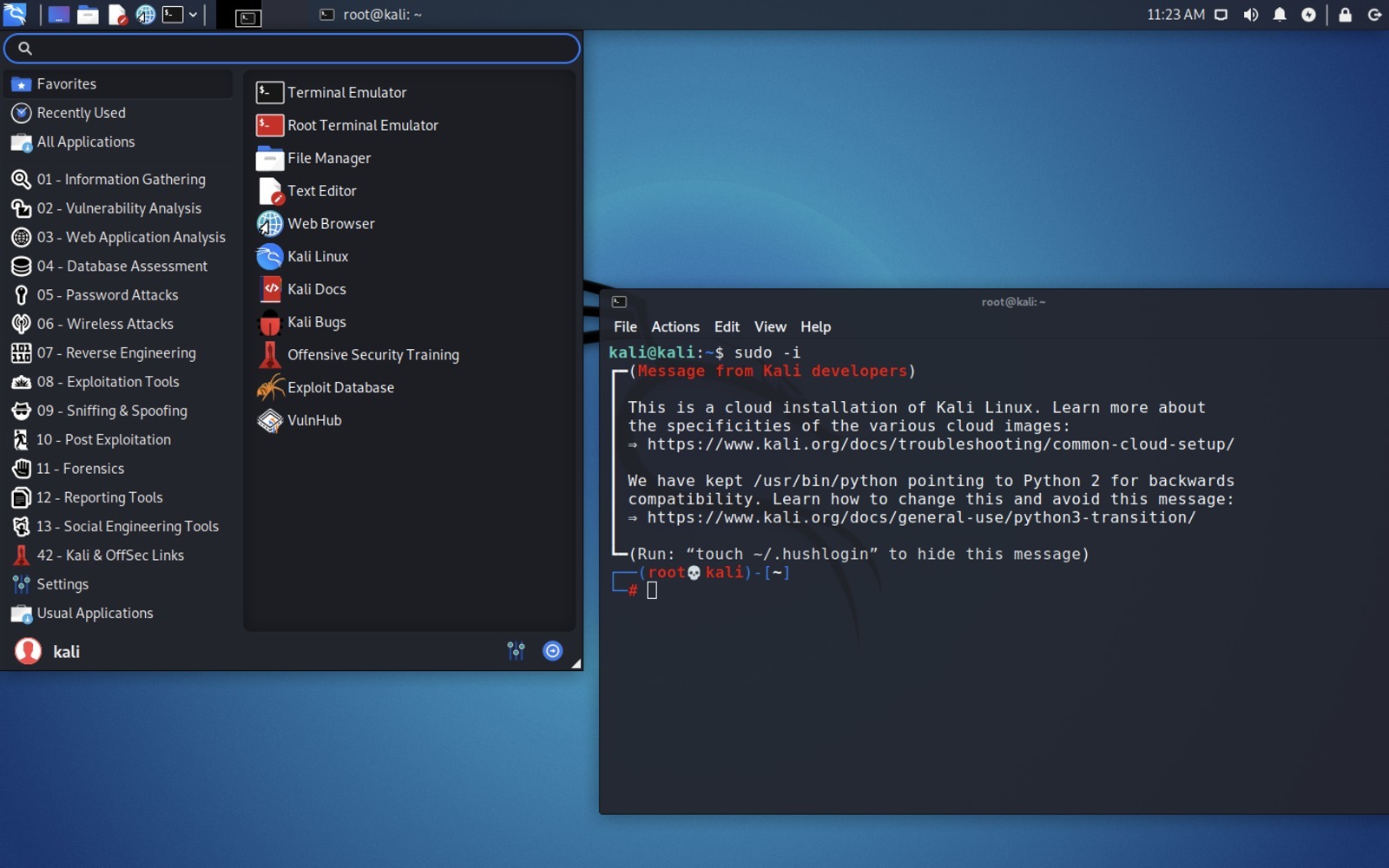
Task: Click the Show Desktop panel icon
Action: (58, 15)
